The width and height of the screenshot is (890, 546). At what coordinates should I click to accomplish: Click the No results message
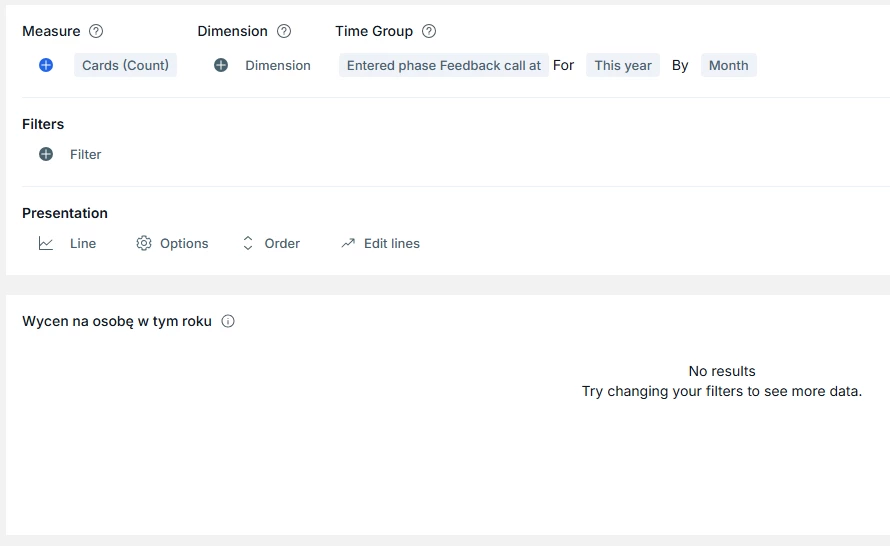722,371
